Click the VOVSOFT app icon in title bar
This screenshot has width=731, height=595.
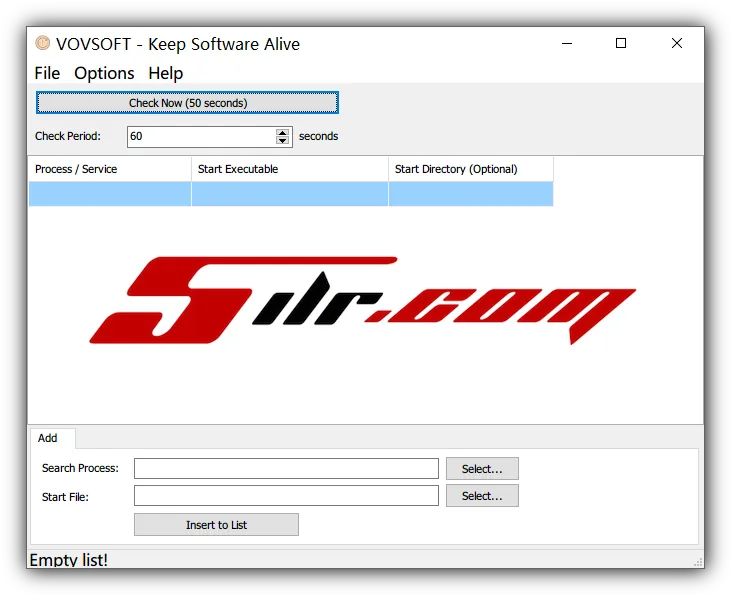[42, 43]
